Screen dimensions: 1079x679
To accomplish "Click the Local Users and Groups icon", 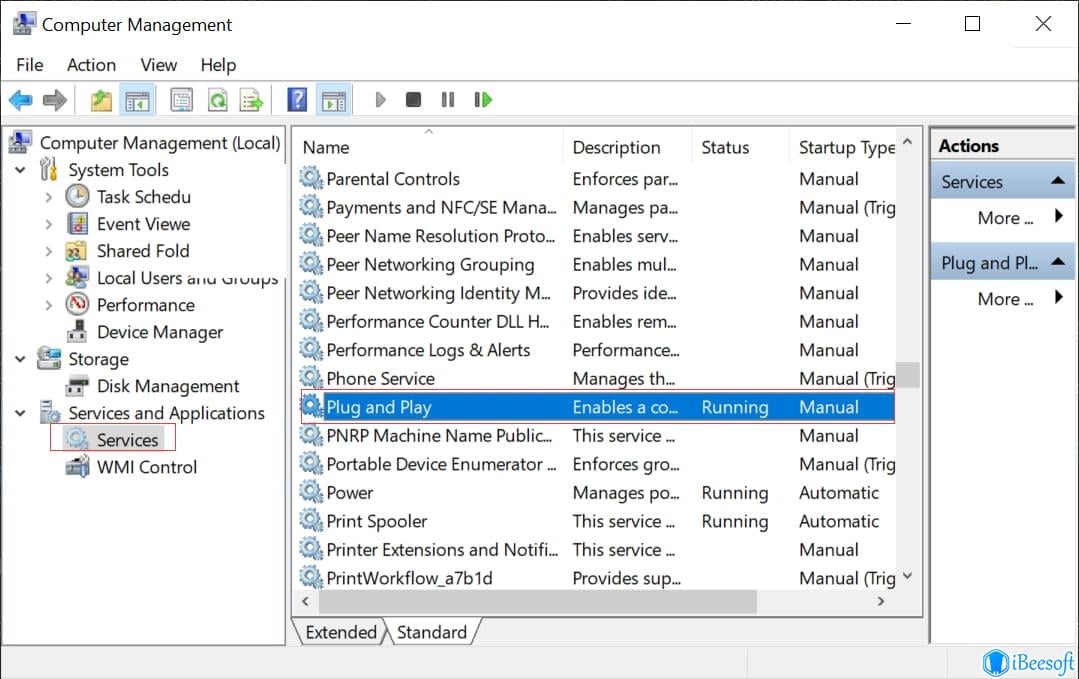I will pyautogui.click(x=76, y=277).
